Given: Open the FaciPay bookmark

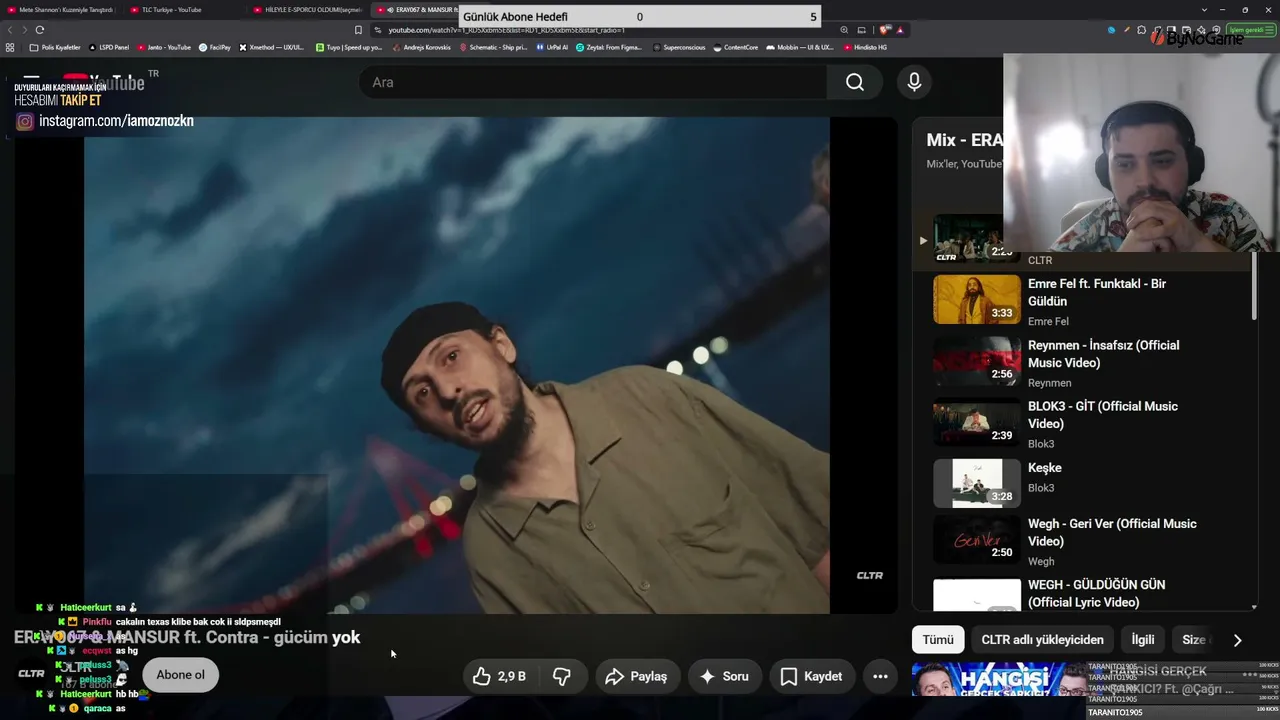Looking at the screenshot, I should [215, 47].
